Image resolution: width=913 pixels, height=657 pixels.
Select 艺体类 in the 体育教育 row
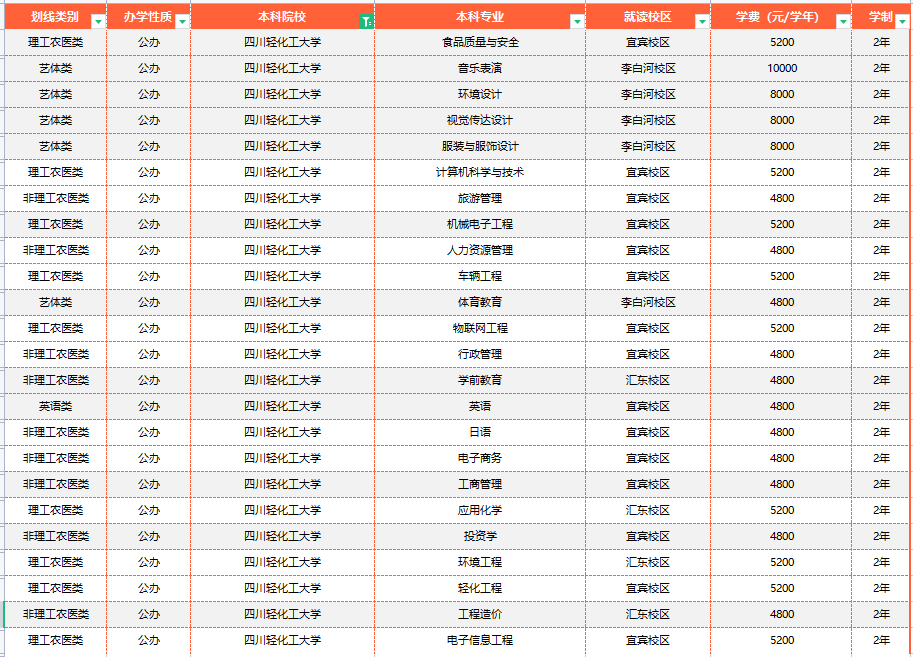click(x=55, y=302)
